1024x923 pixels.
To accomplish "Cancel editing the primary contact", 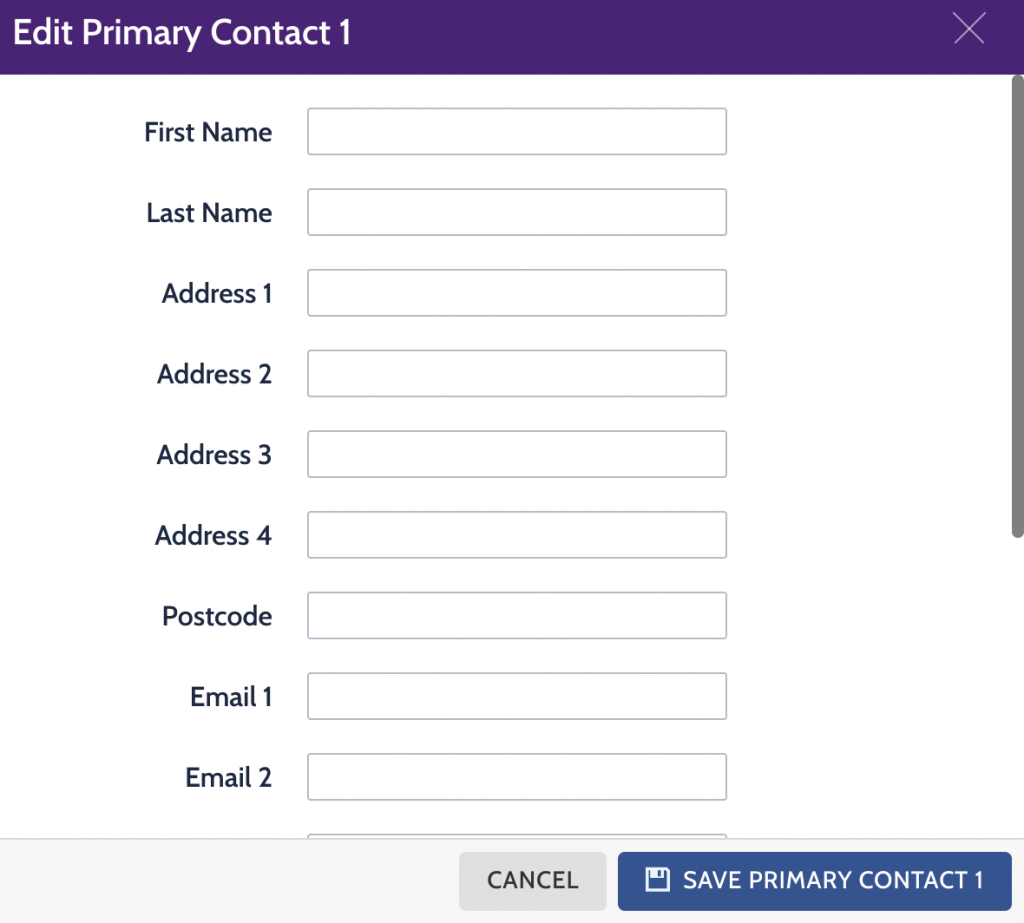I will (x=532, y=881).
